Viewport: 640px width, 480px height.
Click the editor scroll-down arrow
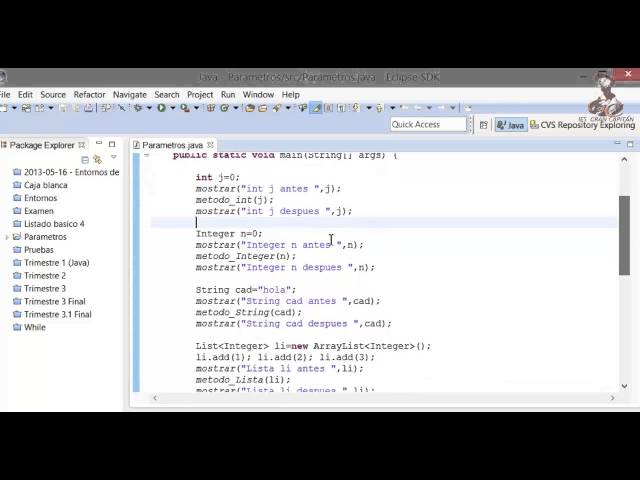click(624, 386)
